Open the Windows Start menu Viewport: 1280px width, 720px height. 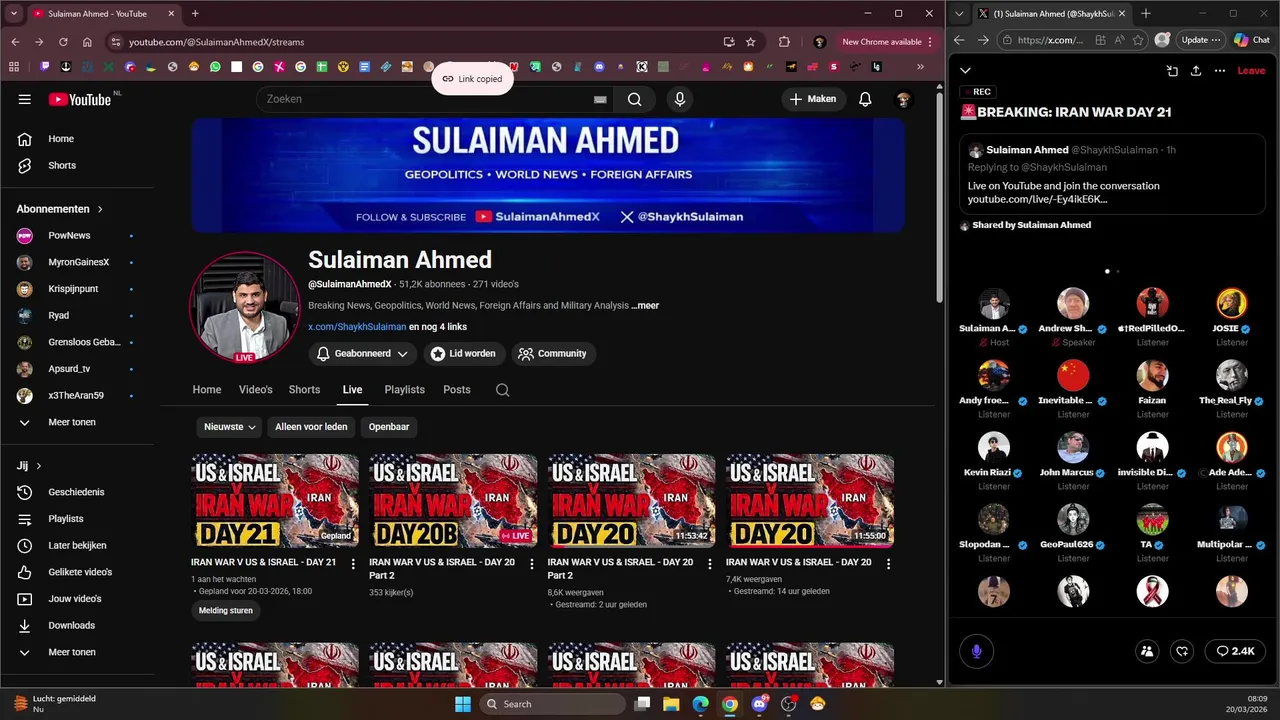462,704
